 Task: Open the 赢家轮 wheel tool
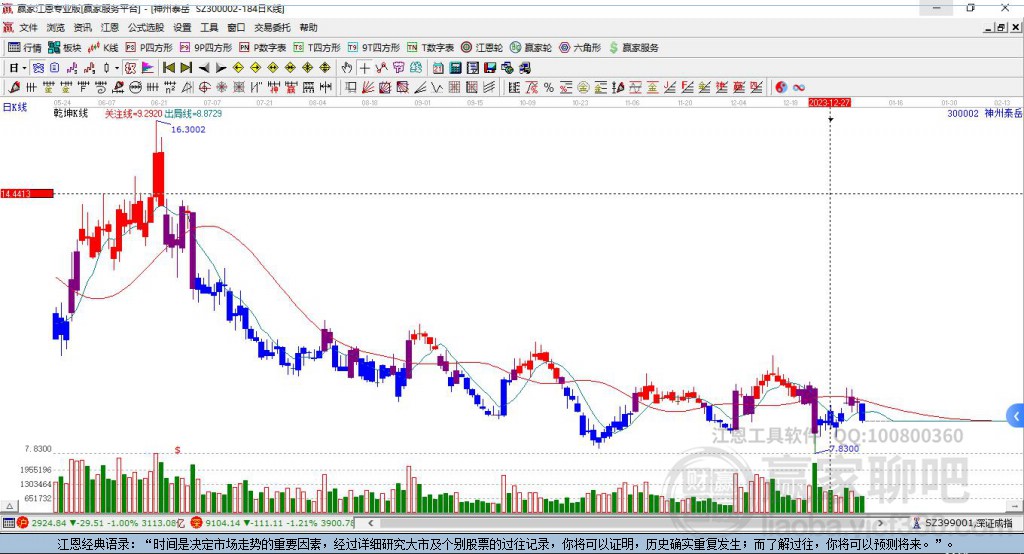point(531,48)
